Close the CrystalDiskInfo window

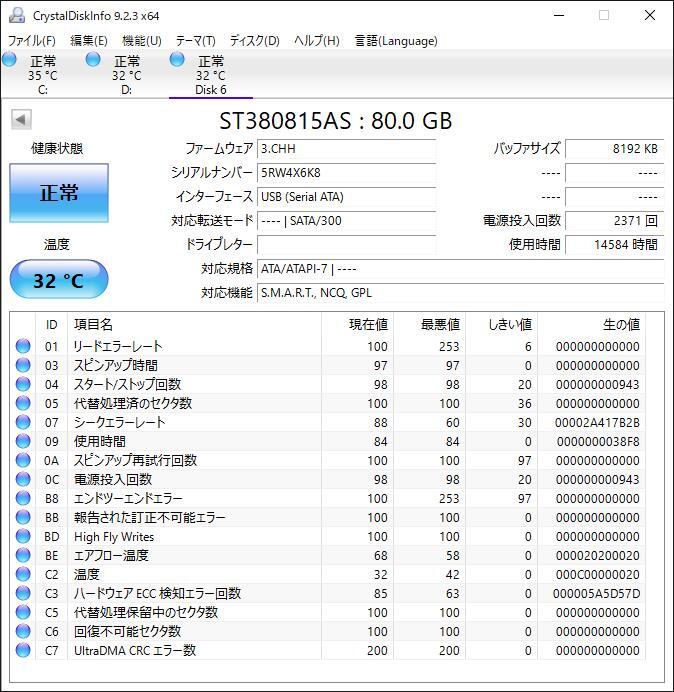[x=650, y=15]
